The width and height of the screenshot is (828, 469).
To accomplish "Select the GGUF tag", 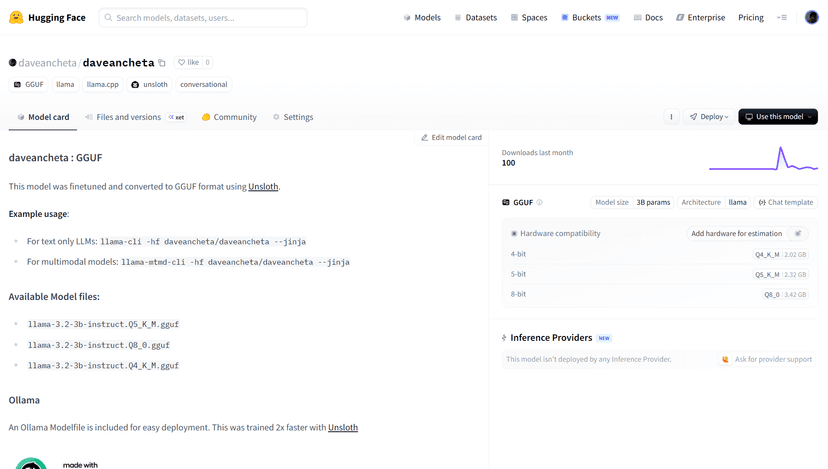I will click(x=29, y=85).
